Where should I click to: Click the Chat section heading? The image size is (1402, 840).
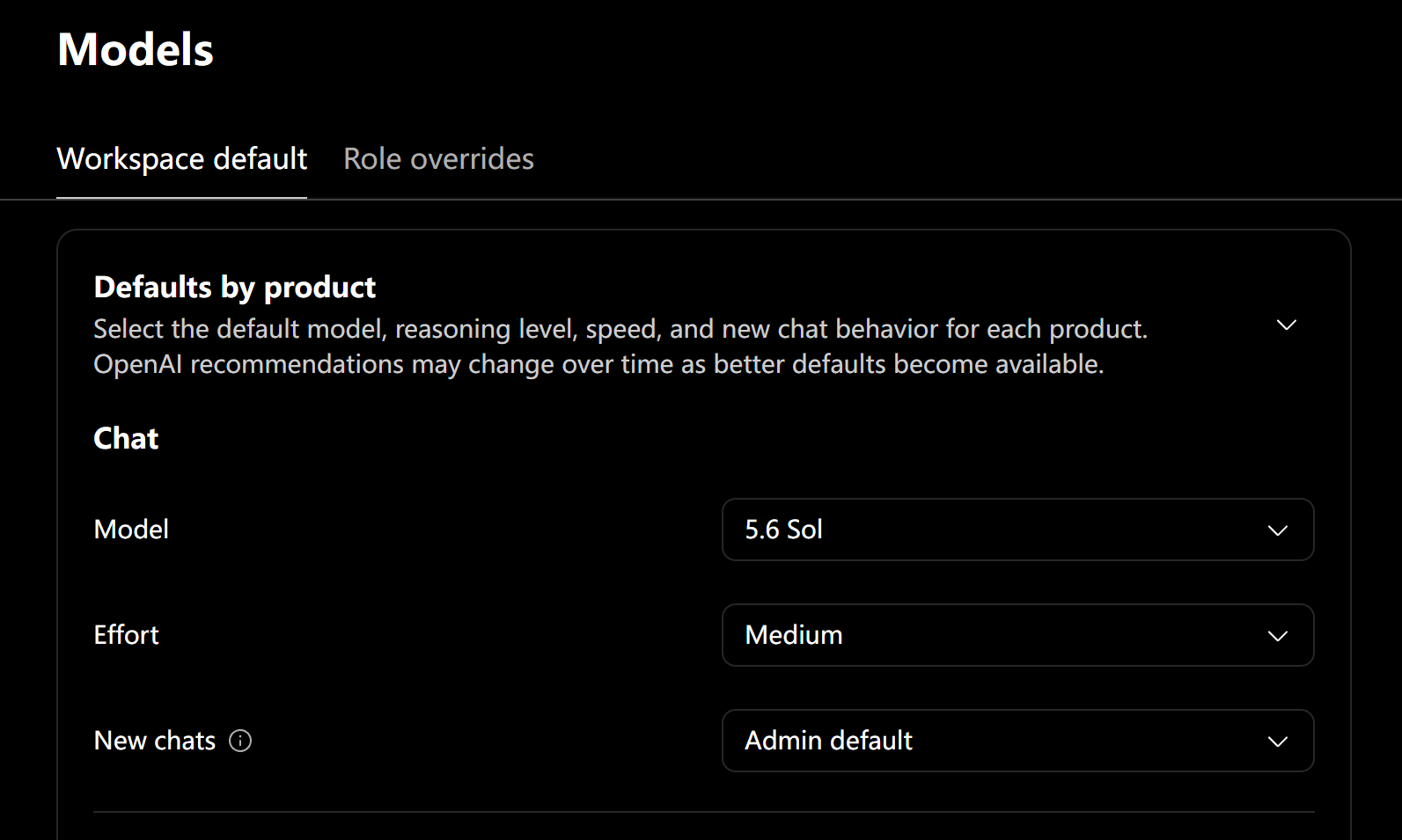coord(126,438)
